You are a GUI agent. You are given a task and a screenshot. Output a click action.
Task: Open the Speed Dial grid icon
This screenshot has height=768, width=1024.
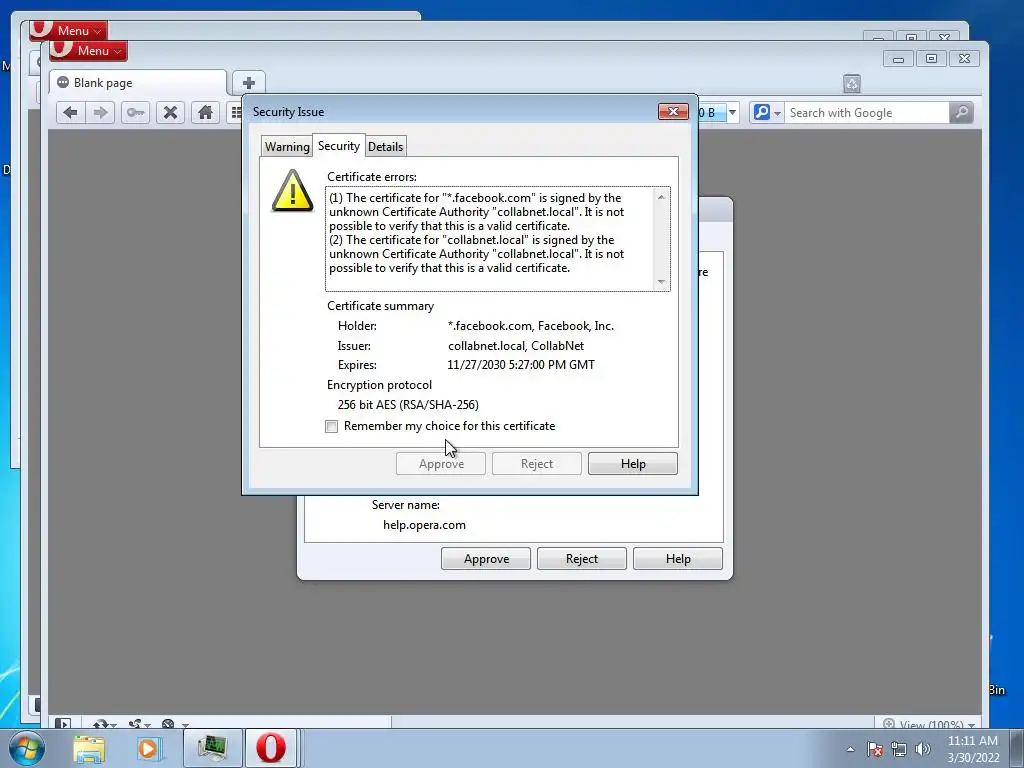point(236,113)
